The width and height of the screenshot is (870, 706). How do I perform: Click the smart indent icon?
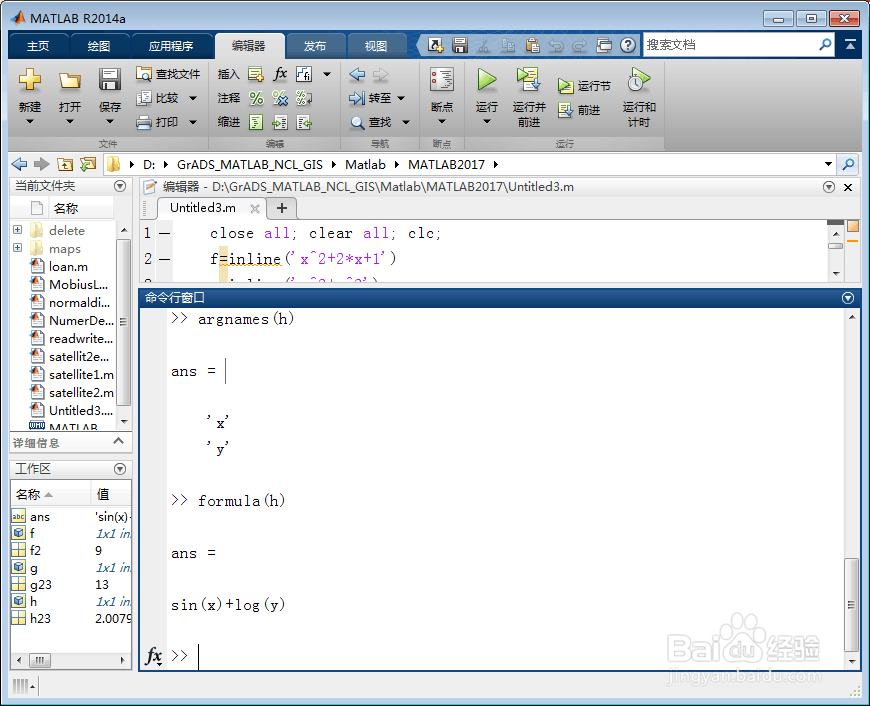click(x=256, y=122)
